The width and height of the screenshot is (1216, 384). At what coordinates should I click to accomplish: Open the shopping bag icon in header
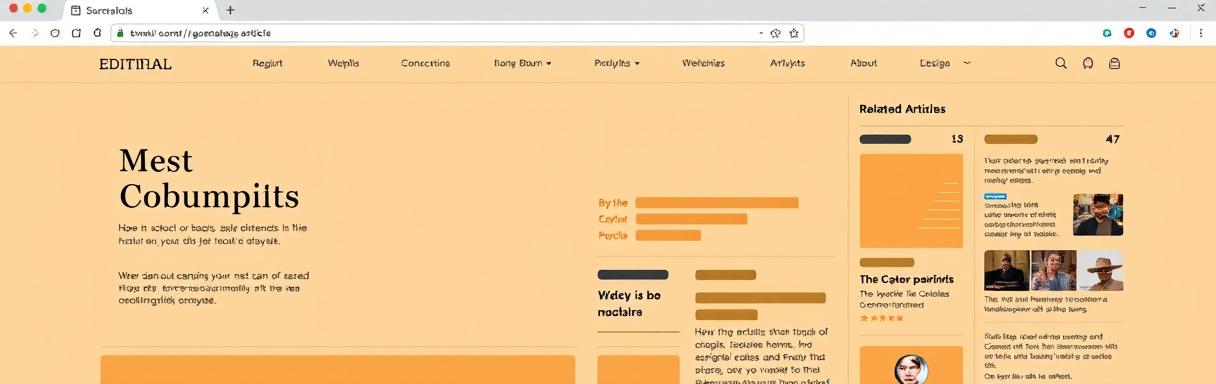[1114, 63]
